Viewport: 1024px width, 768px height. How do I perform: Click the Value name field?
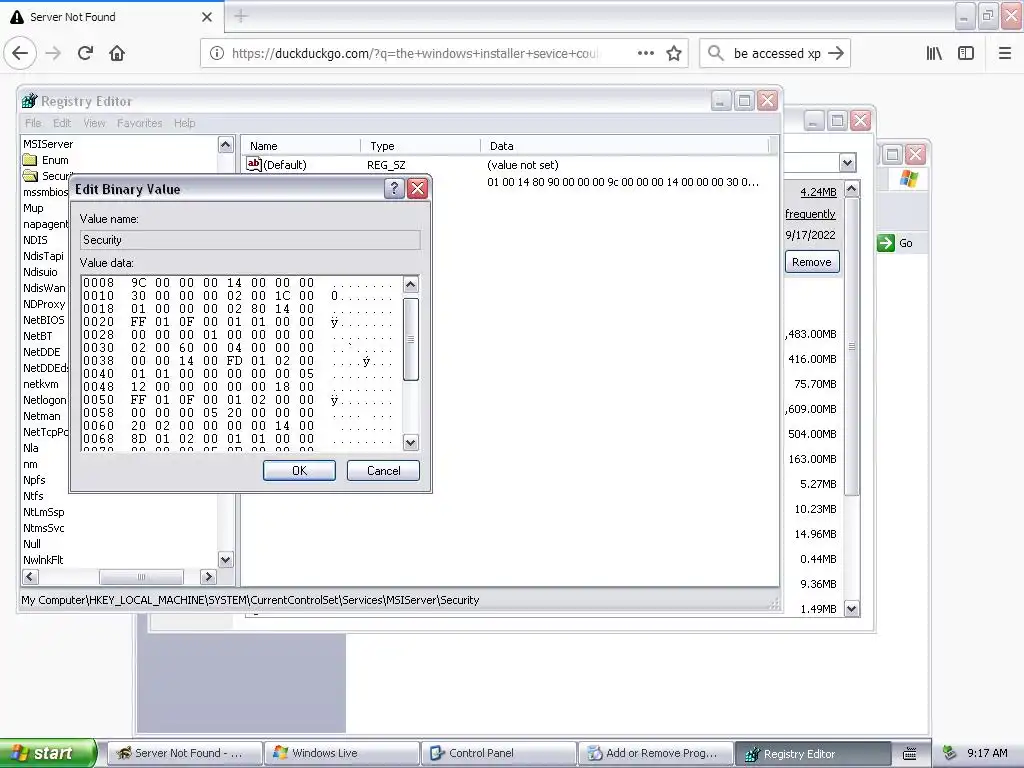coord(250,240)
